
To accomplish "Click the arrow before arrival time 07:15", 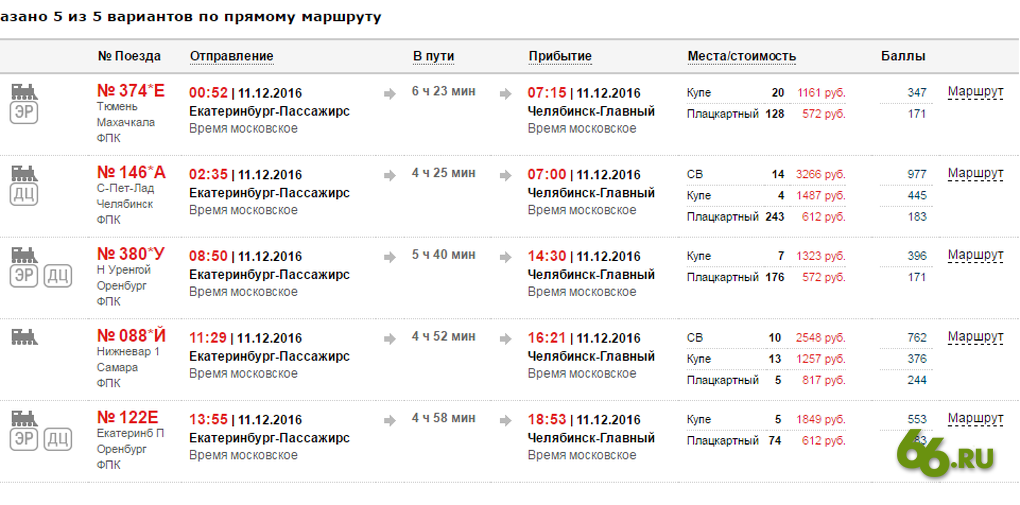I will pyautogui.click(x=505, y=94).
